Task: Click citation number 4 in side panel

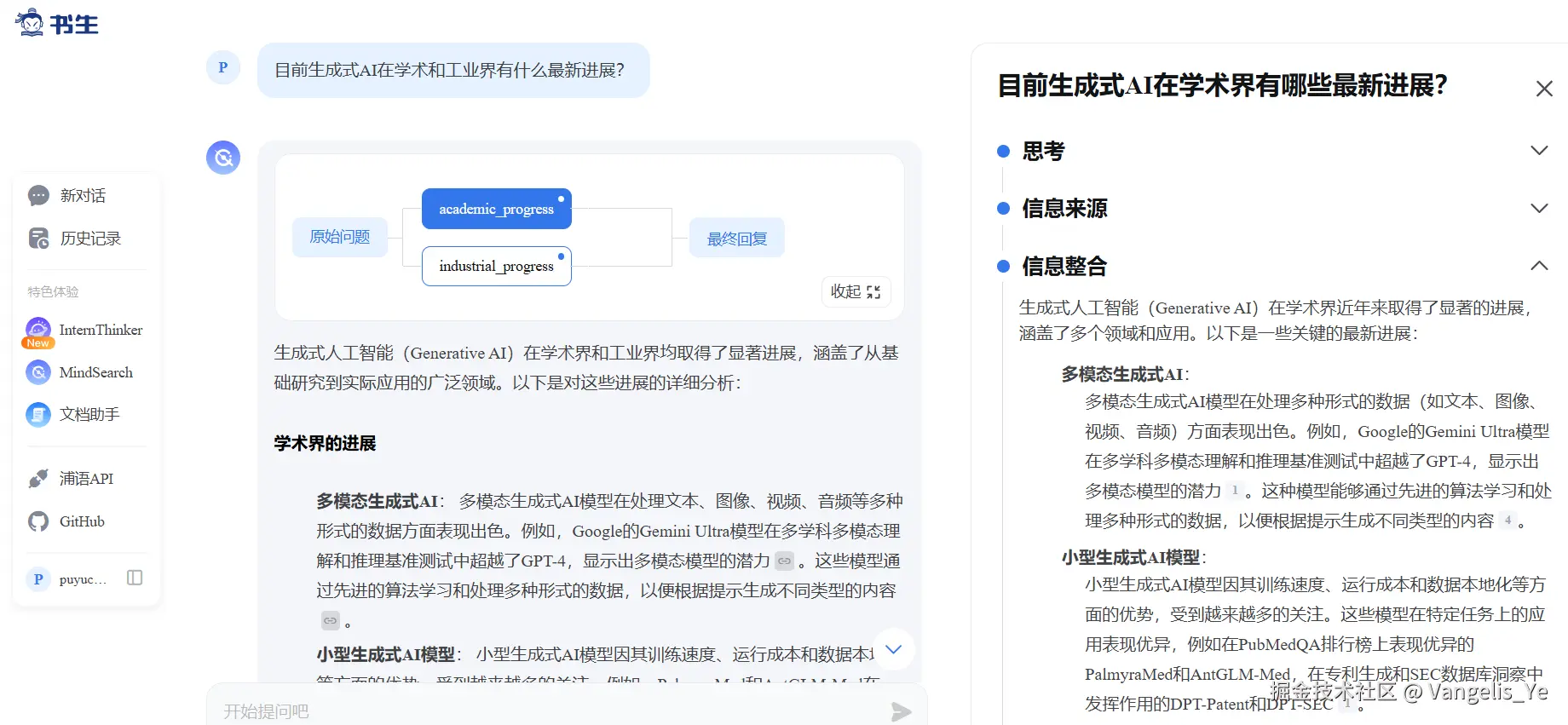Action: [x=1507, y=520]
